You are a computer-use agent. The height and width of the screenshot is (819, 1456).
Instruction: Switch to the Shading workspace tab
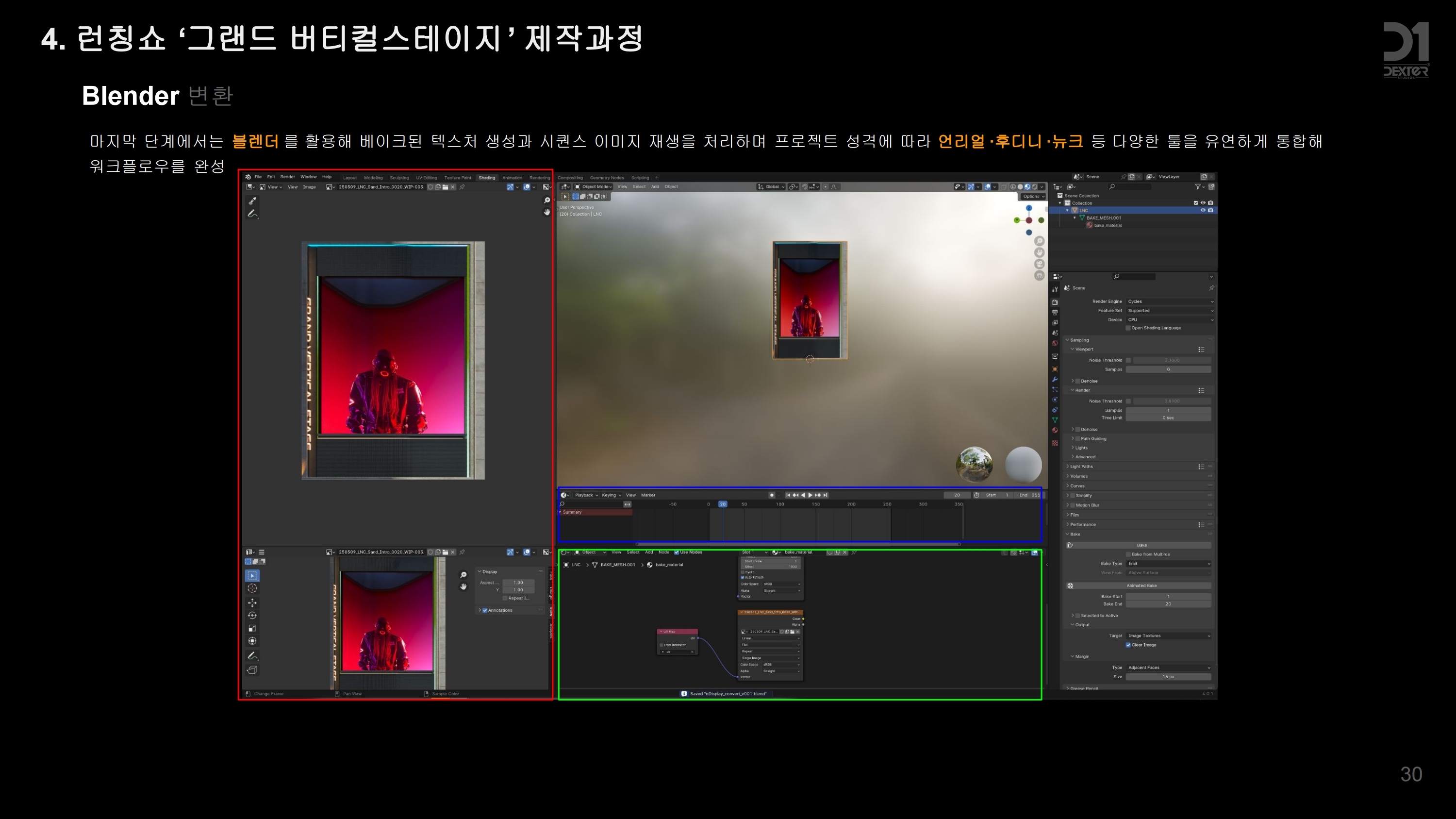point(487,178)
